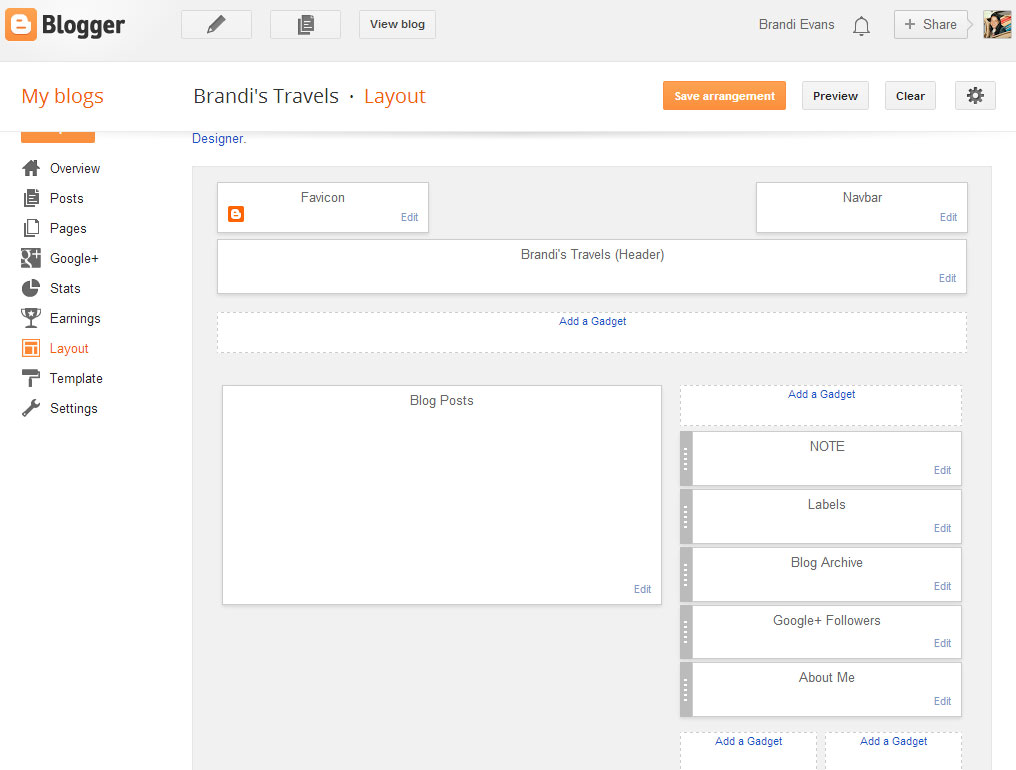Edit the Blog Archive gadget
1016x770 pixels.
click(x=942, y=586)
